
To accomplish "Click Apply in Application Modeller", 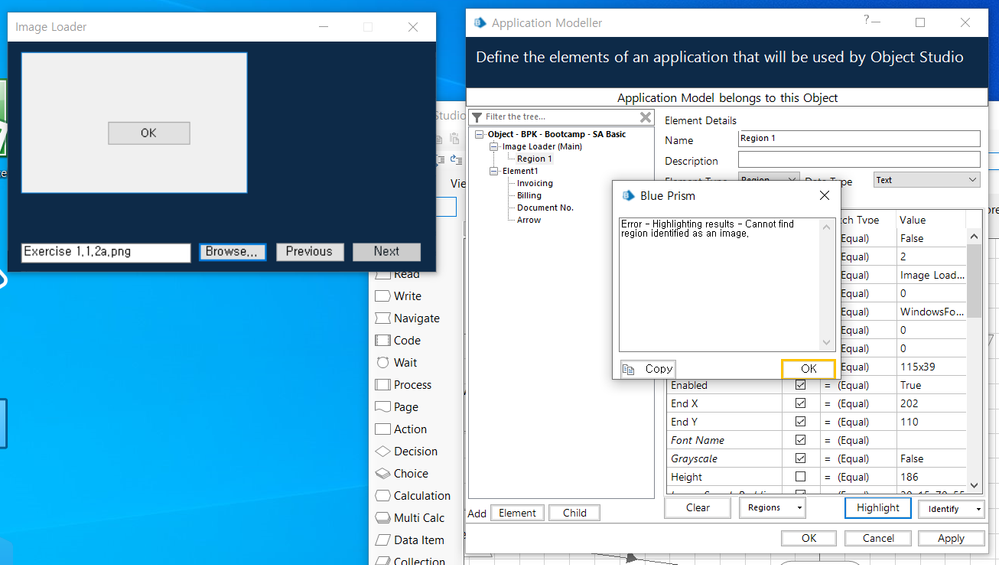I will tap(951, 538).
